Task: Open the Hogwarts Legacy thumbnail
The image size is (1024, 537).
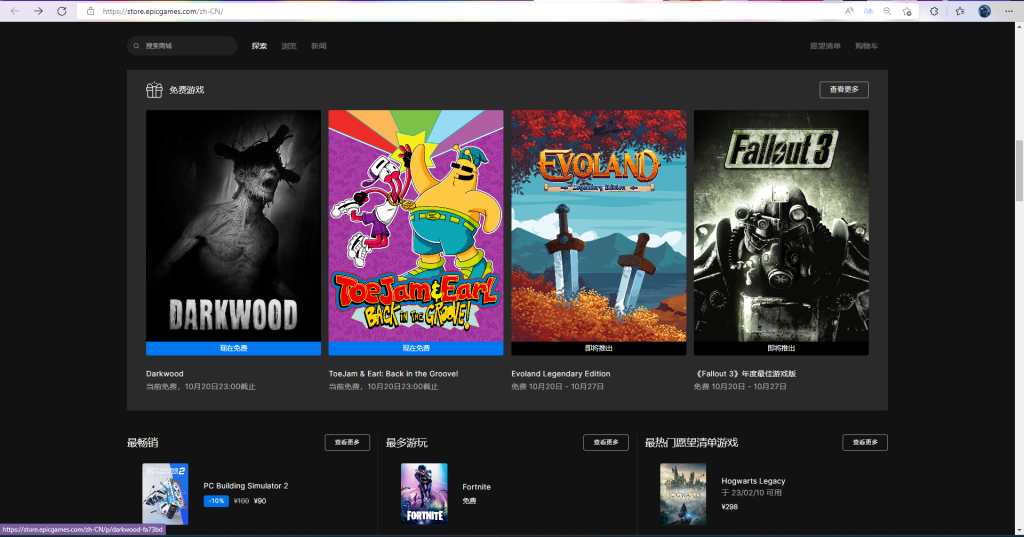Action: (x=683, y=494)
